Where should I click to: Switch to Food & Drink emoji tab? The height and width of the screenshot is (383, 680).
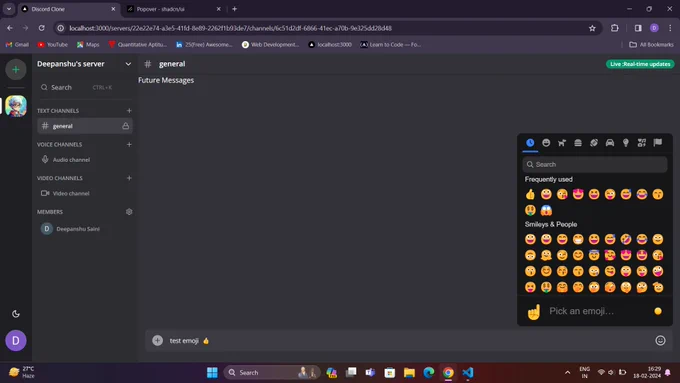[x=578, y=143]
